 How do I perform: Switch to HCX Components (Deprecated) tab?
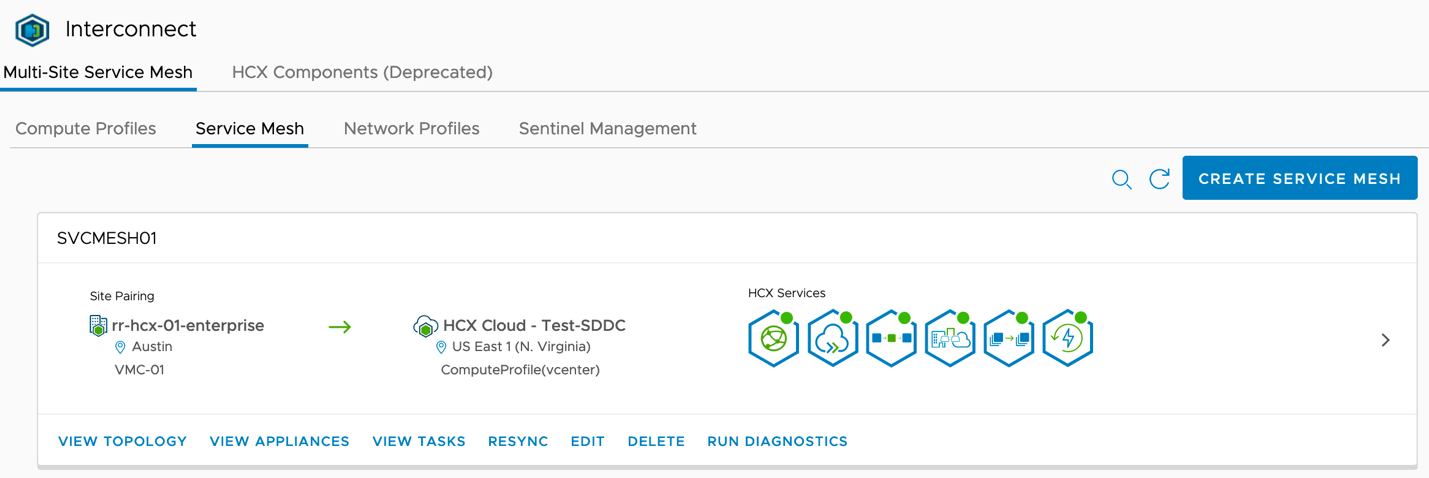click(x=362, y=72)
